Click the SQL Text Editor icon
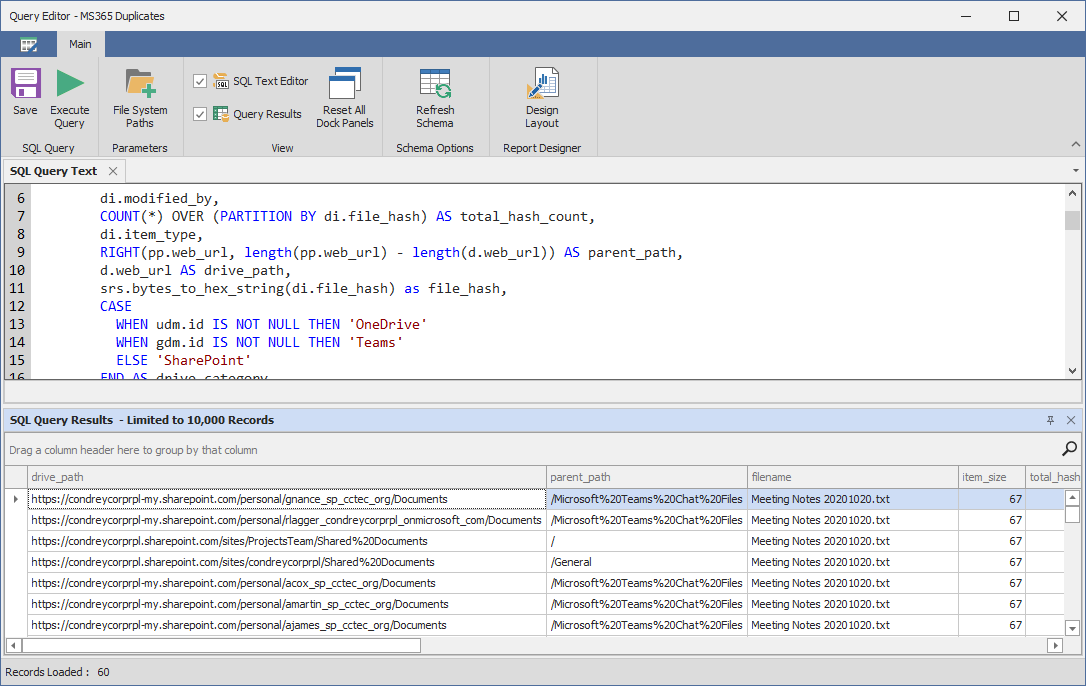Viewport: 1086px width, 686px height. (x=221, y=81)
